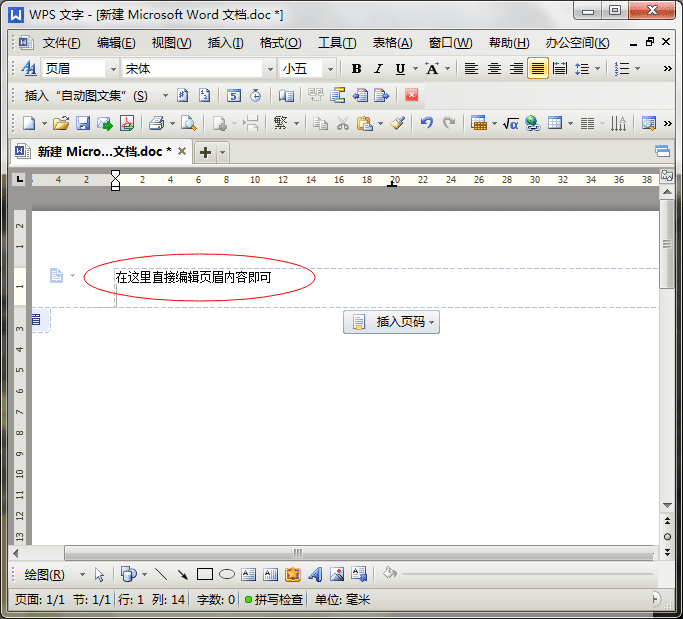Open the 编辑(E) menu
The height and width of the screenshot is (619, 683).
coord(116,43)
